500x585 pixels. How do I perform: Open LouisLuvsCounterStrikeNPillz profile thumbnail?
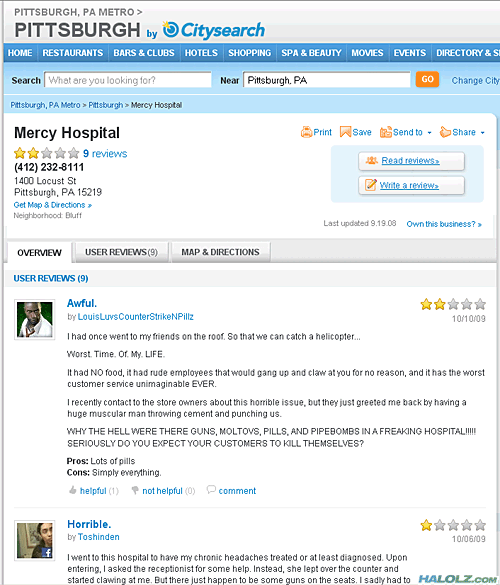pyautogui.click(x=34, y=320)
